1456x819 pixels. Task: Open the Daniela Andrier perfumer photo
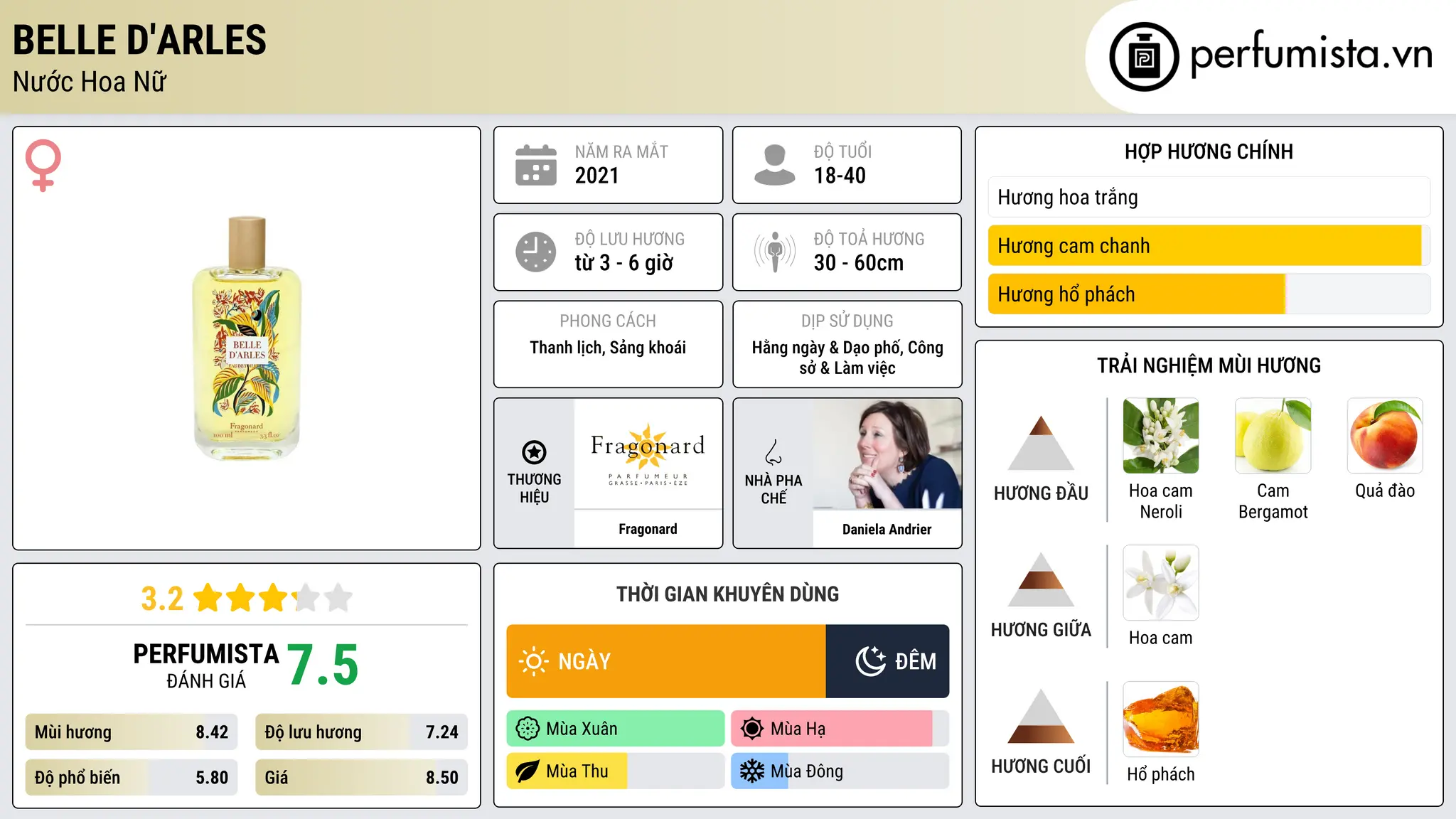tap(887, 454)
